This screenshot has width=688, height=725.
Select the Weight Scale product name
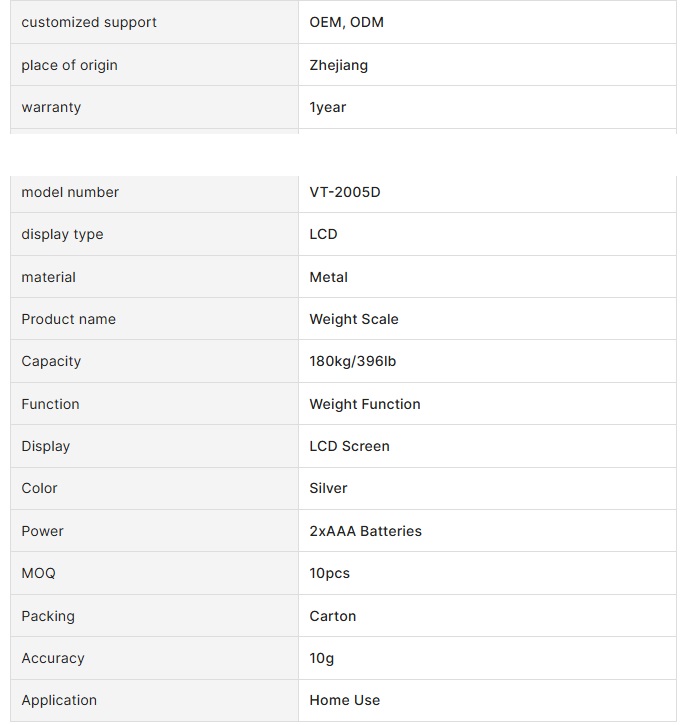(x=354, y=319)
